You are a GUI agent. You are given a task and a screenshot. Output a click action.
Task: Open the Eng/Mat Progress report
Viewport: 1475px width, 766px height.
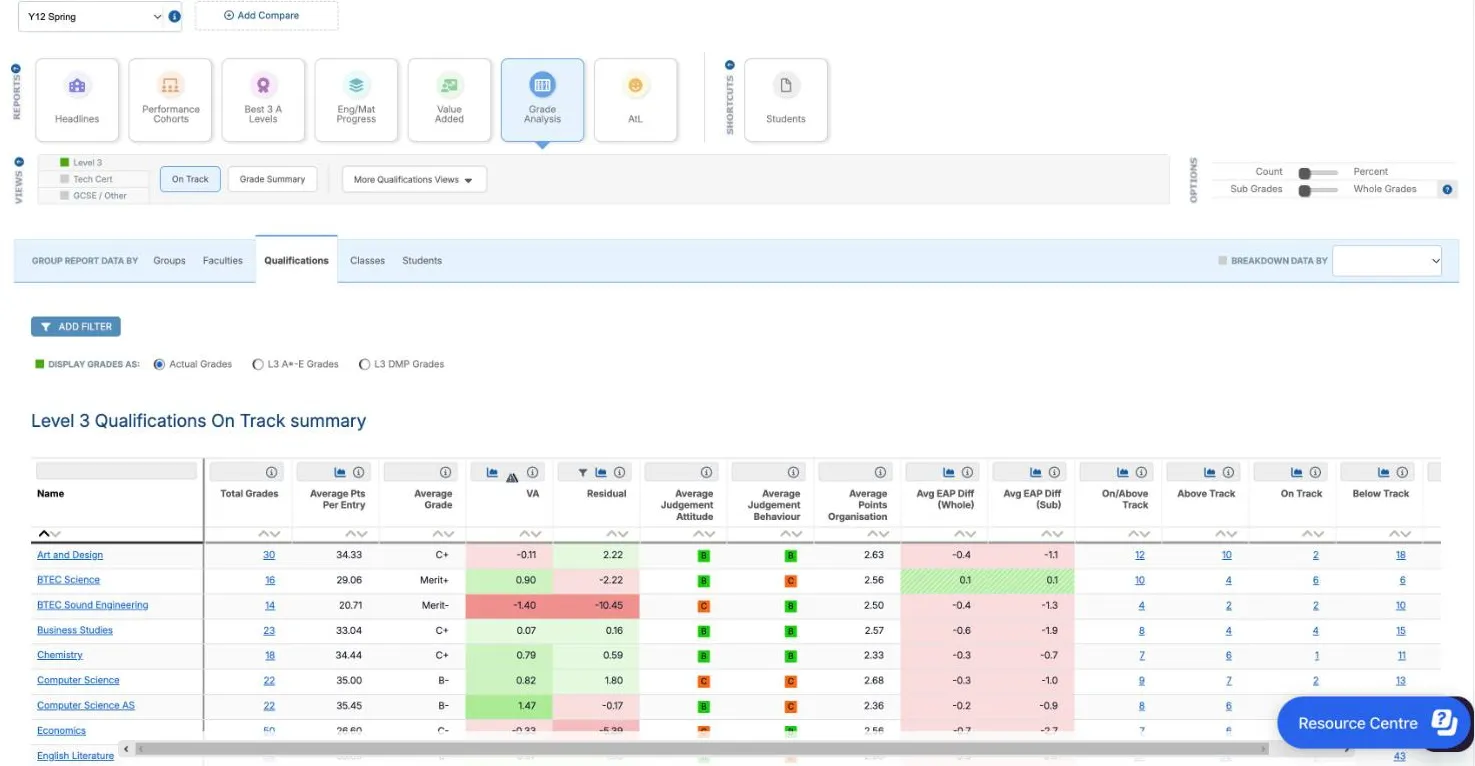[356, 100]
